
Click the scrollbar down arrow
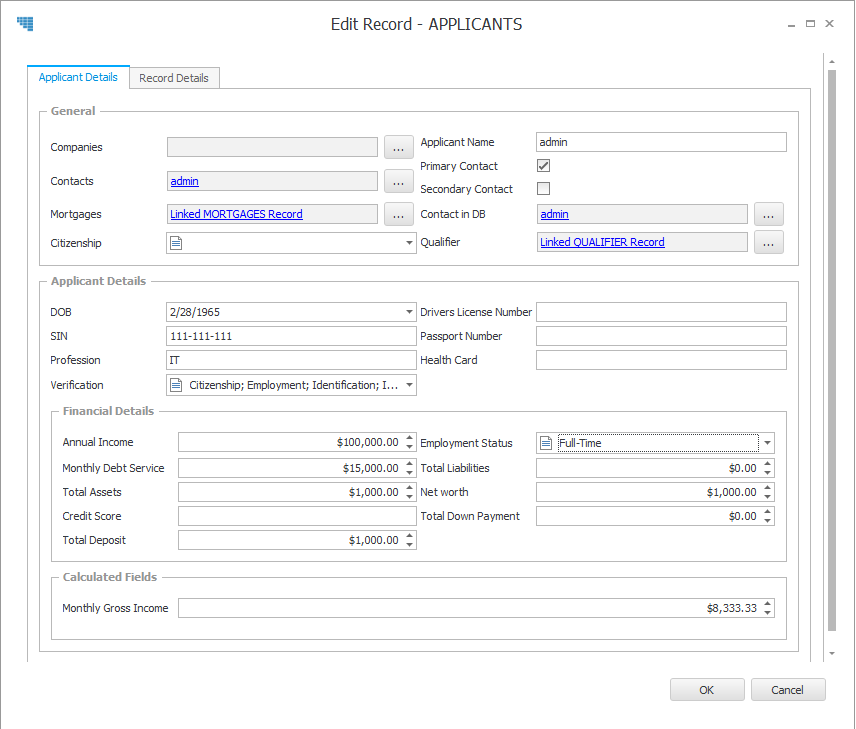831,653
